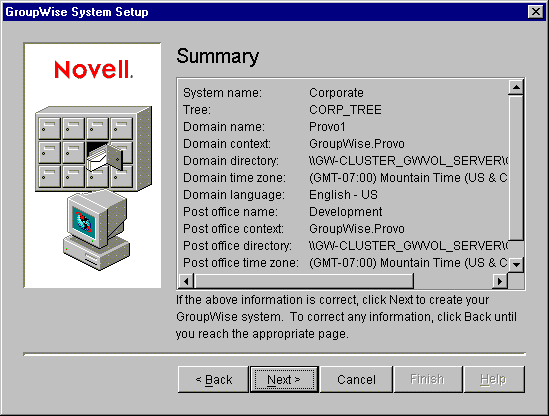Viewport: 549px width, 416px height.
Task: Click the Novell logo
Action: click(93, 69)
